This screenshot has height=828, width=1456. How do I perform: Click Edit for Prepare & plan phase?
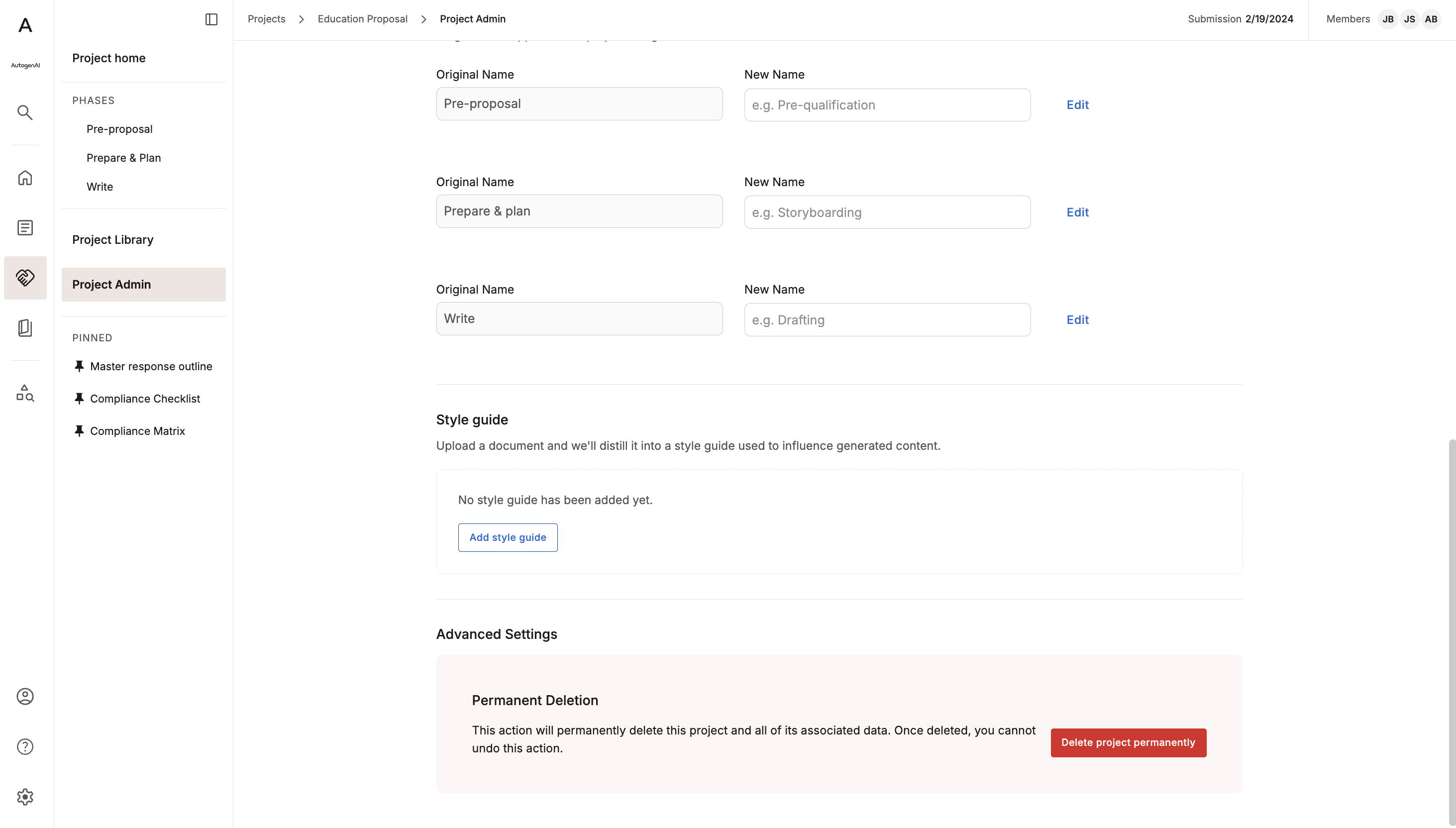coord(1077,212)
